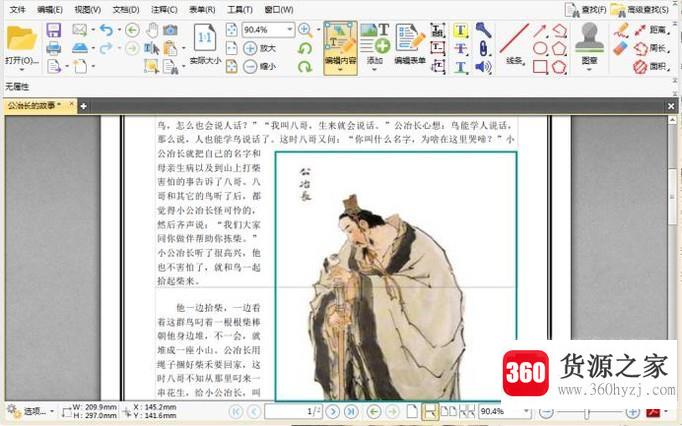Open the 注释(C) menu

coord(164,9)
